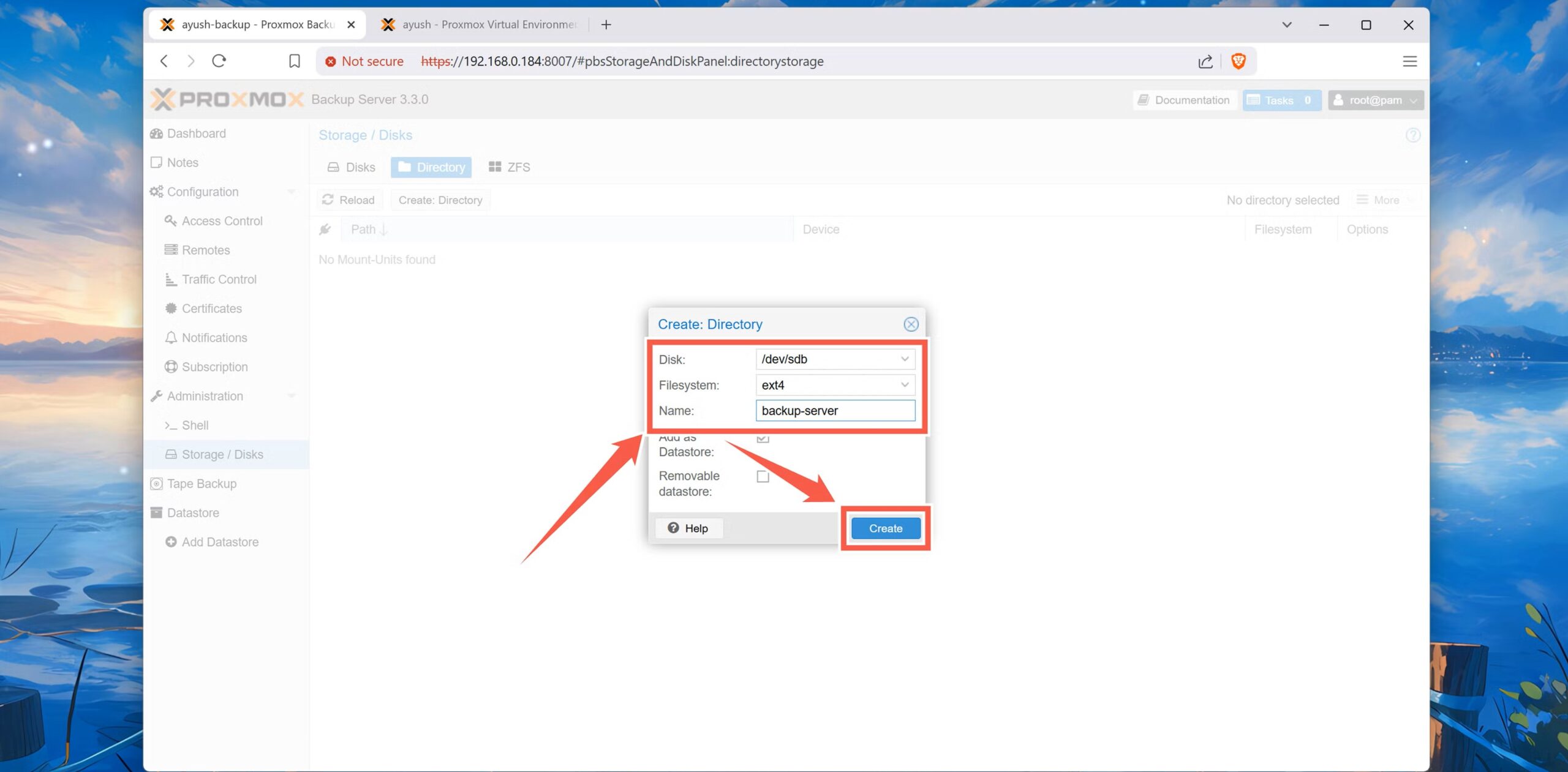This screenshot has height=772, width=1568.
Task: Open Traffic Control settings
Action: pos(219,279)
